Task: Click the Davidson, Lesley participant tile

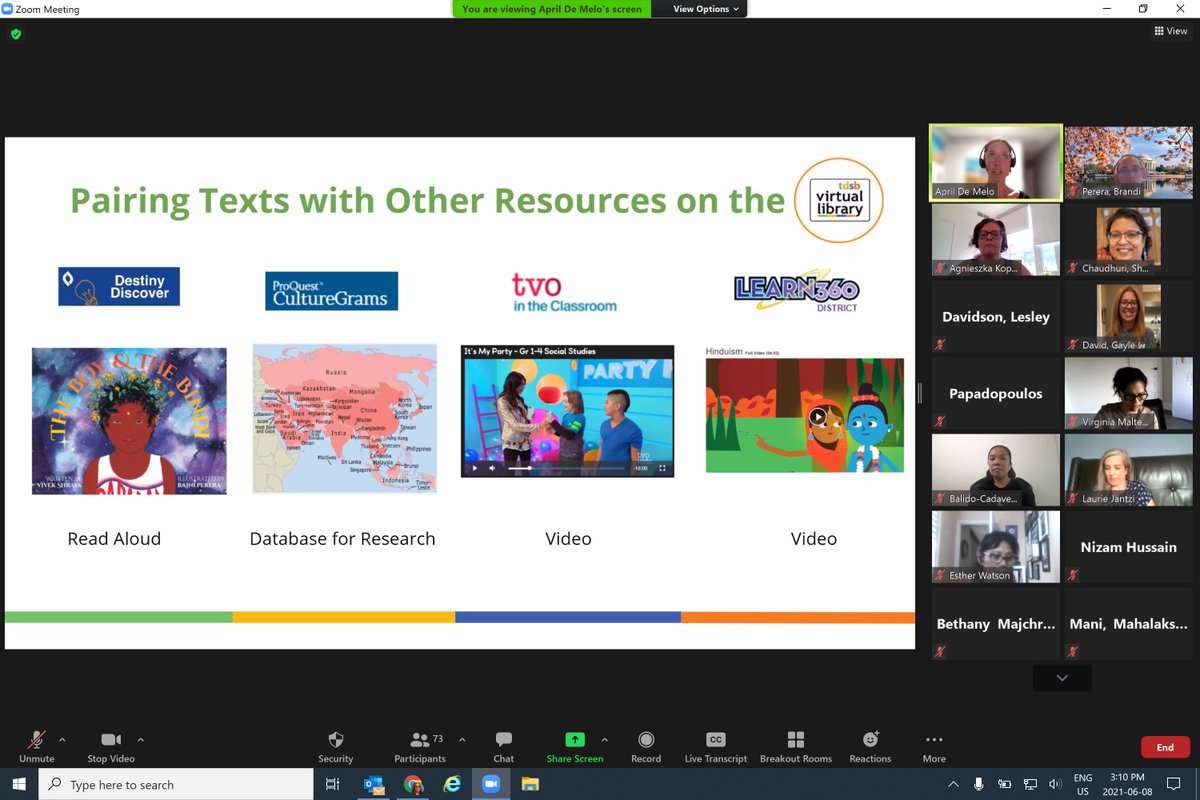Action: [x=996, y=316]
